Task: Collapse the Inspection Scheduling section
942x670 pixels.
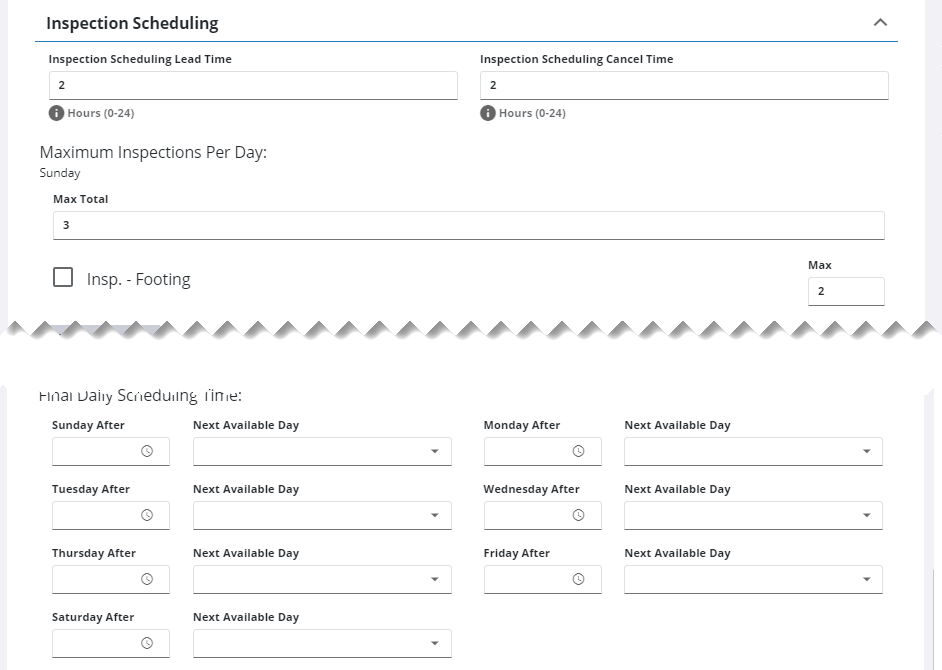Action: pyautogui.click(x=880, y=22)
